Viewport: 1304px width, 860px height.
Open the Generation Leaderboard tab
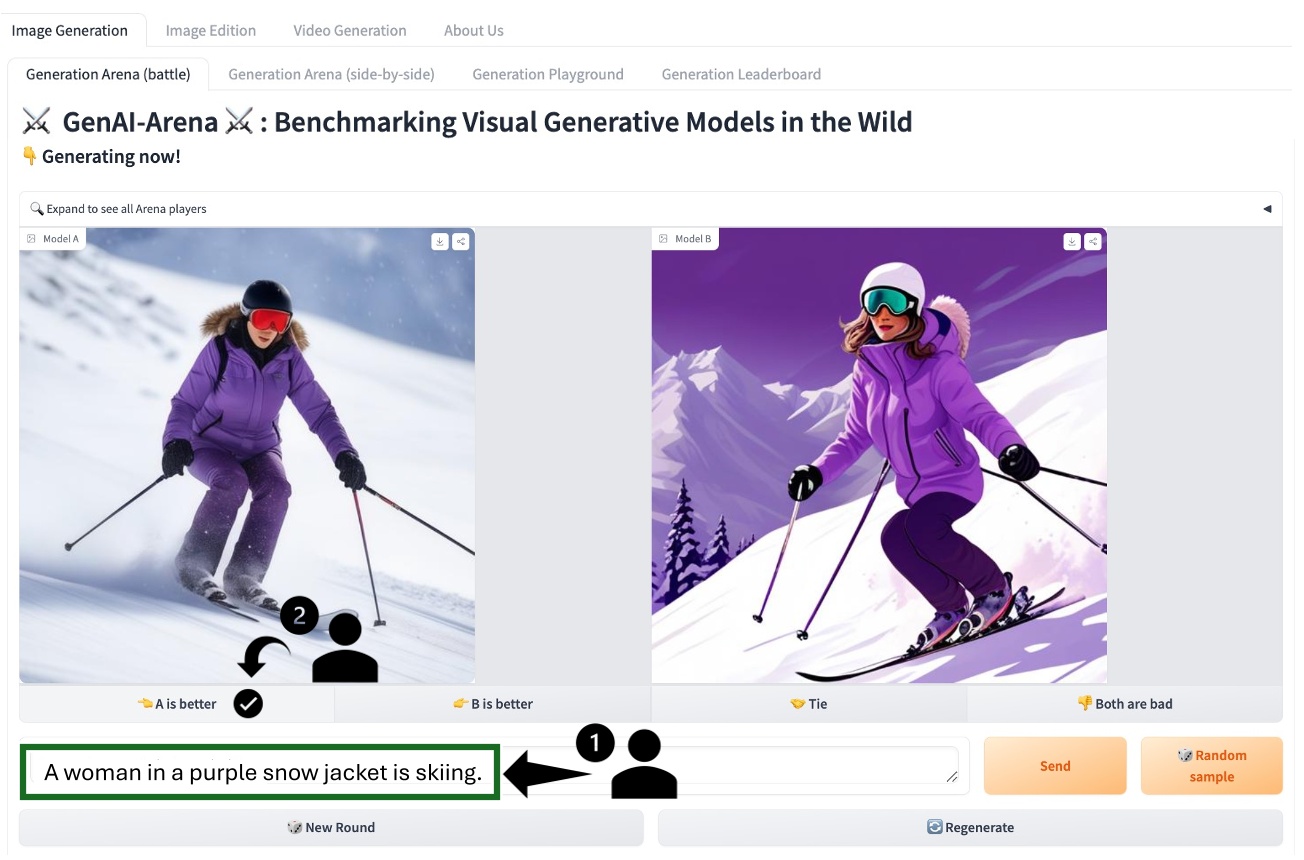[741, 74]
